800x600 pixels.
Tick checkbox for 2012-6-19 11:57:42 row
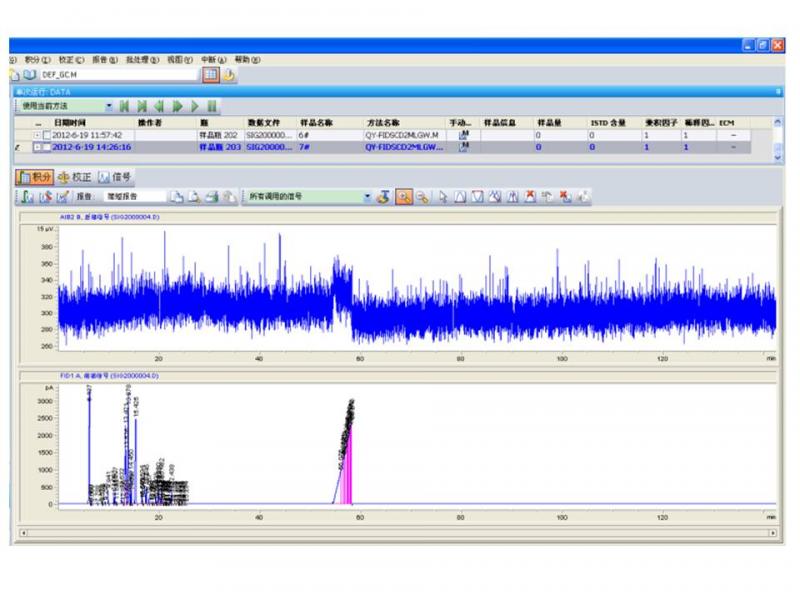click(x=46, y=134)
